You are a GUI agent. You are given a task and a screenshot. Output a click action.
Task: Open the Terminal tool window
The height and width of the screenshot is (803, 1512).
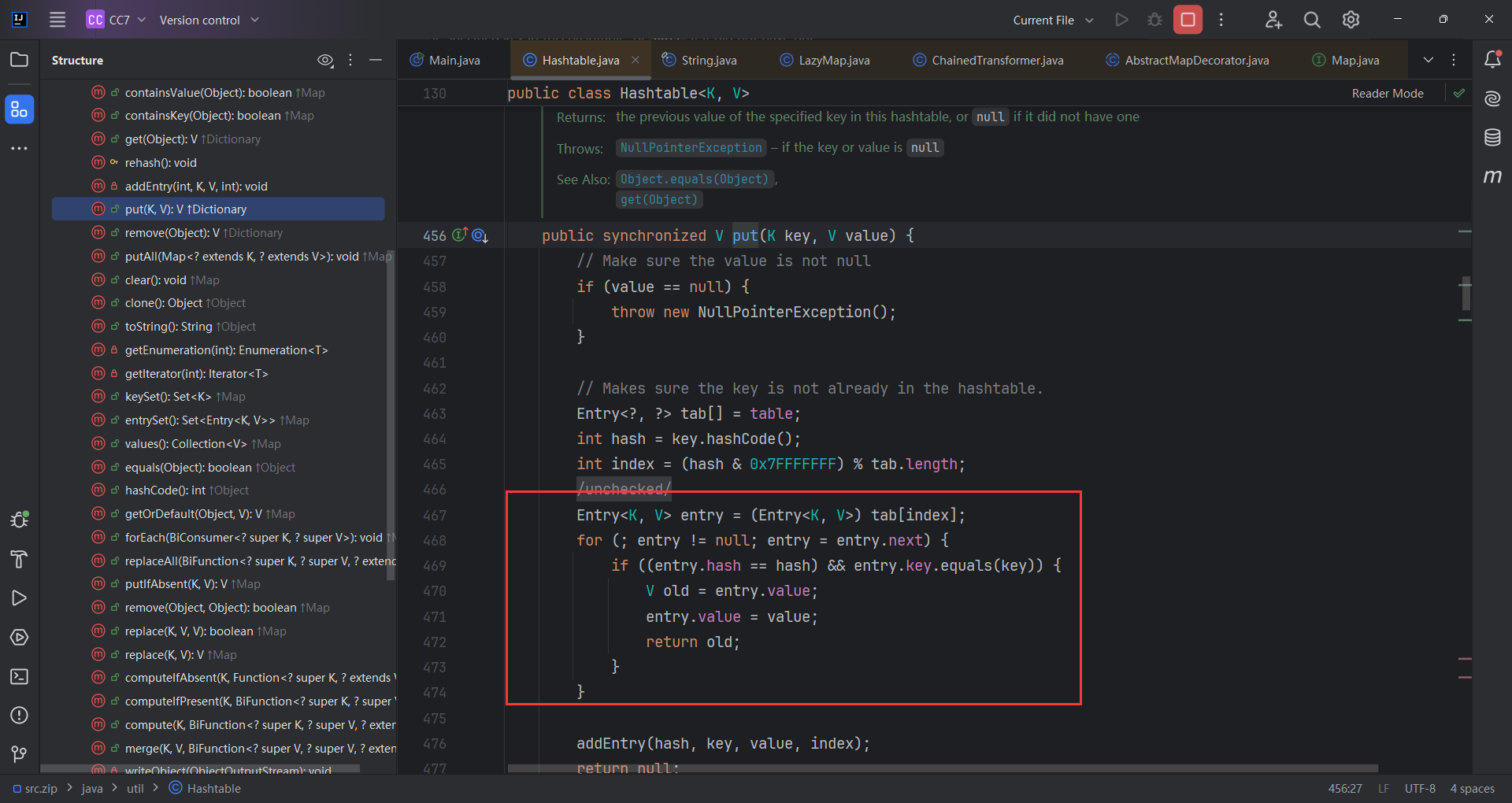click(19, 676)
